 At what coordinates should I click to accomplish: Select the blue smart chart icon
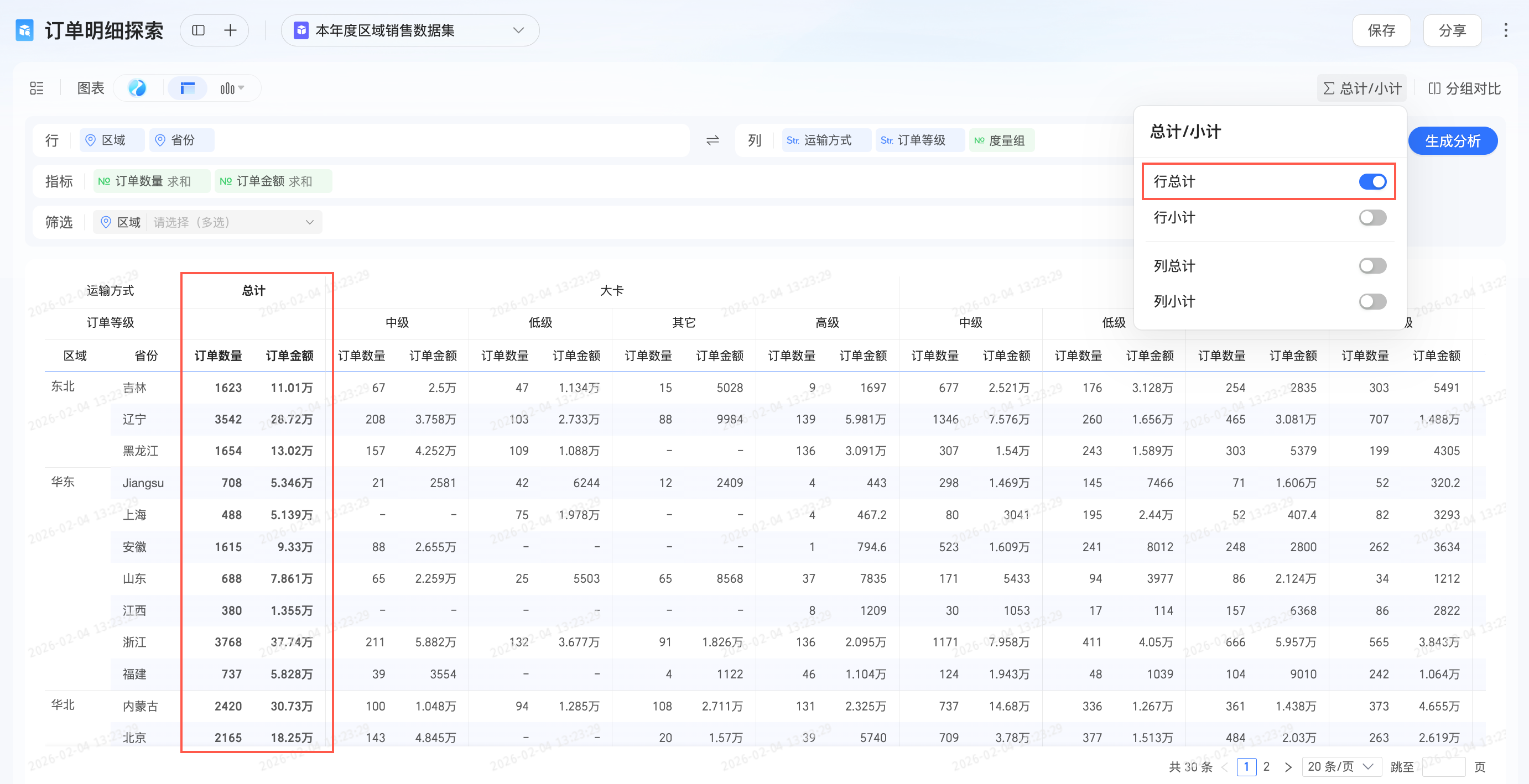tap(137, 88)
